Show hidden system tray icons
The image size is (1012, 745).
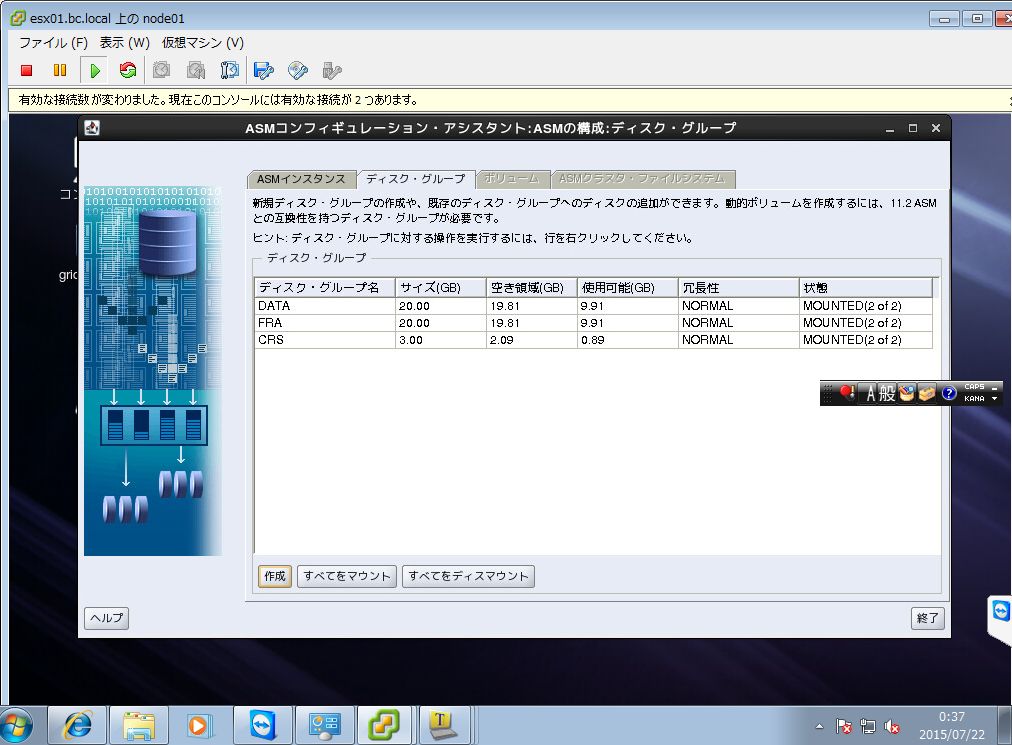pos(819,727)
